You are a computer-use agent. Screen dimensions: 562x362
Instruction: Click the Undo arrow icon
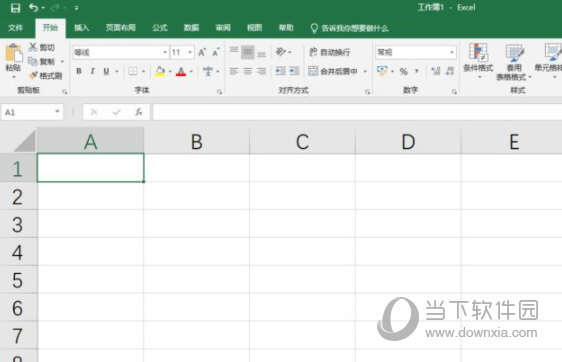(x=33, y=8)
